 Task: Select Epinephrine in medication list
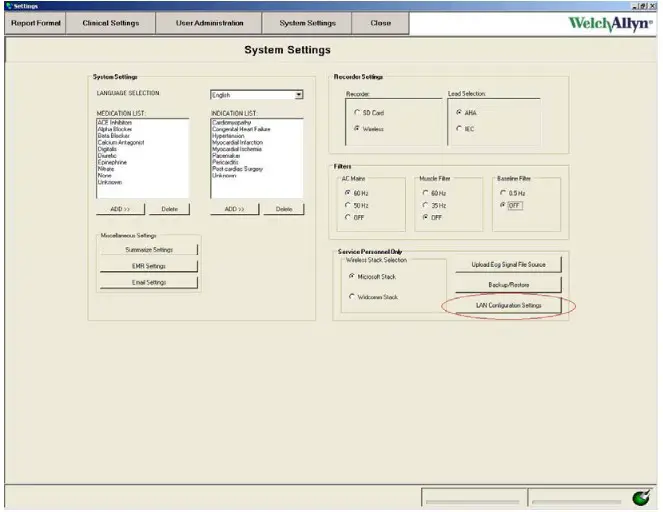pyautogui.click(x=112, y=162)
